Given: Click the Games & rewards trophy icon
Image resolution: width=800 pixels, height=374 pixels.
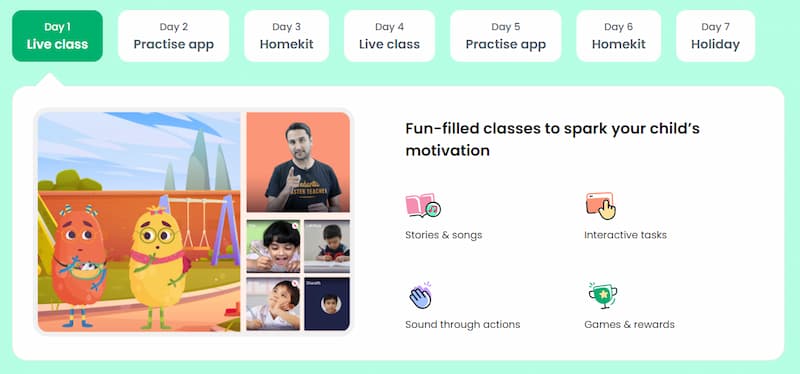Looking at the screenshot, I should 602,295.
